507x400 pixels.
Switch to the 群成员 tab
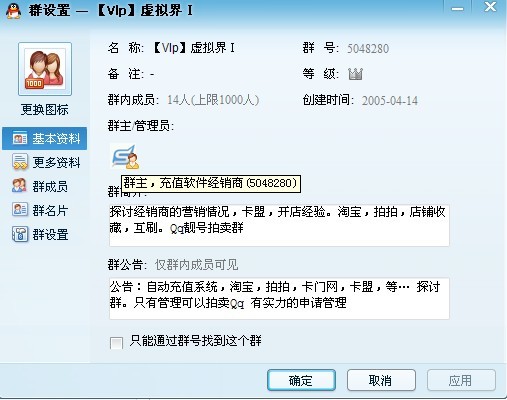45,186
